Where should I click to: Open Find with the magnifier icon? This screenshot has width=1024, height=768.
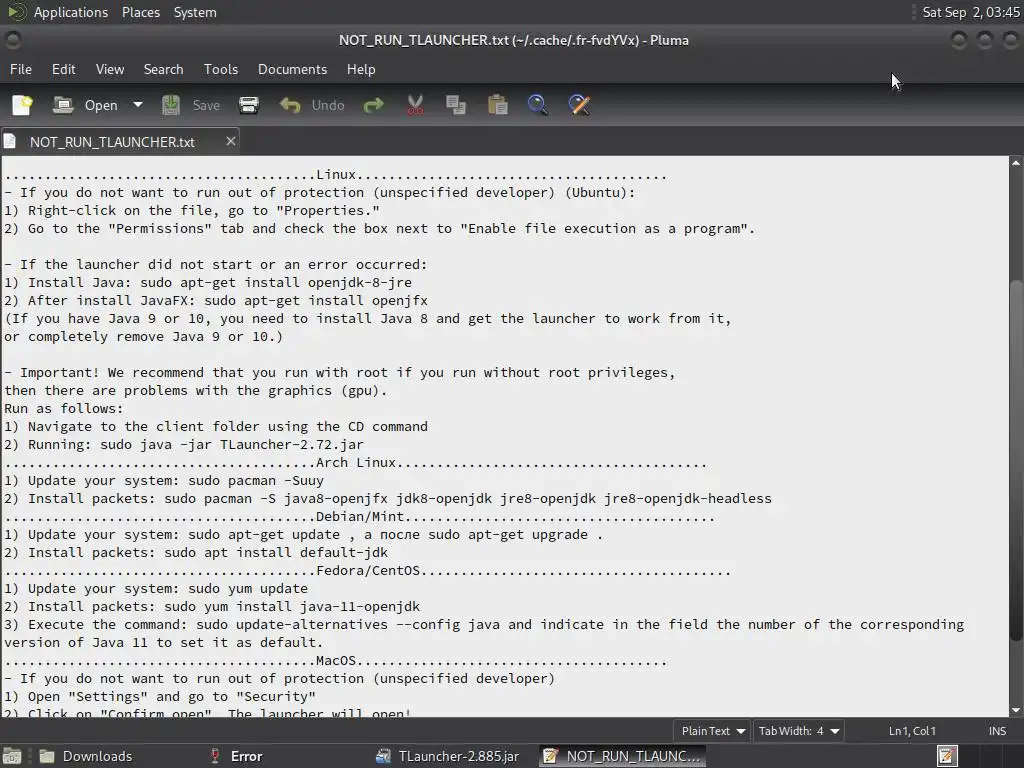pyautogui.click(x=538, y=105)
